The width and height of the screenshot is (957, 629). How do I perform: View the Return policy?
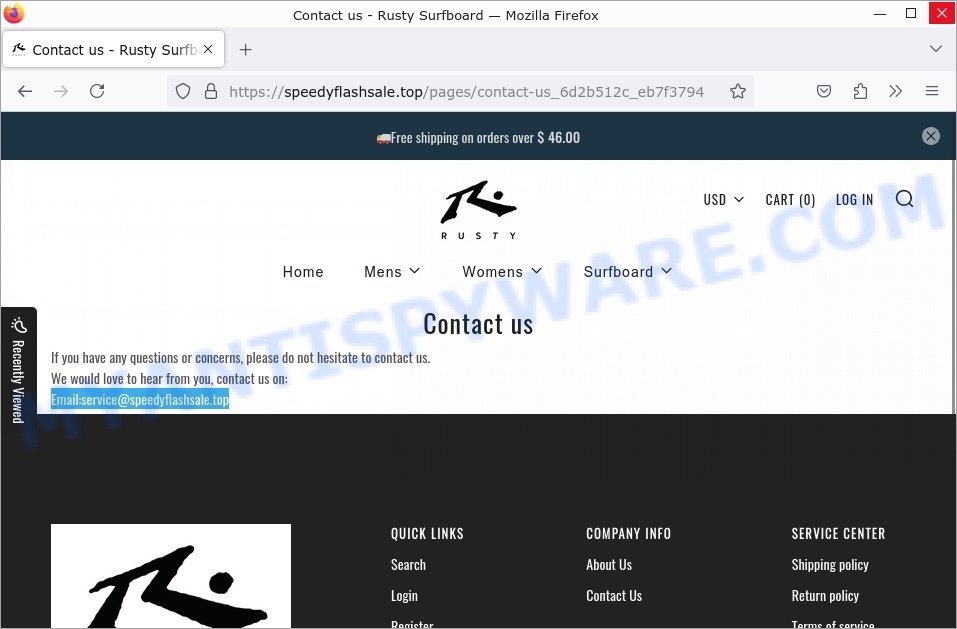(x=825, y=596)
